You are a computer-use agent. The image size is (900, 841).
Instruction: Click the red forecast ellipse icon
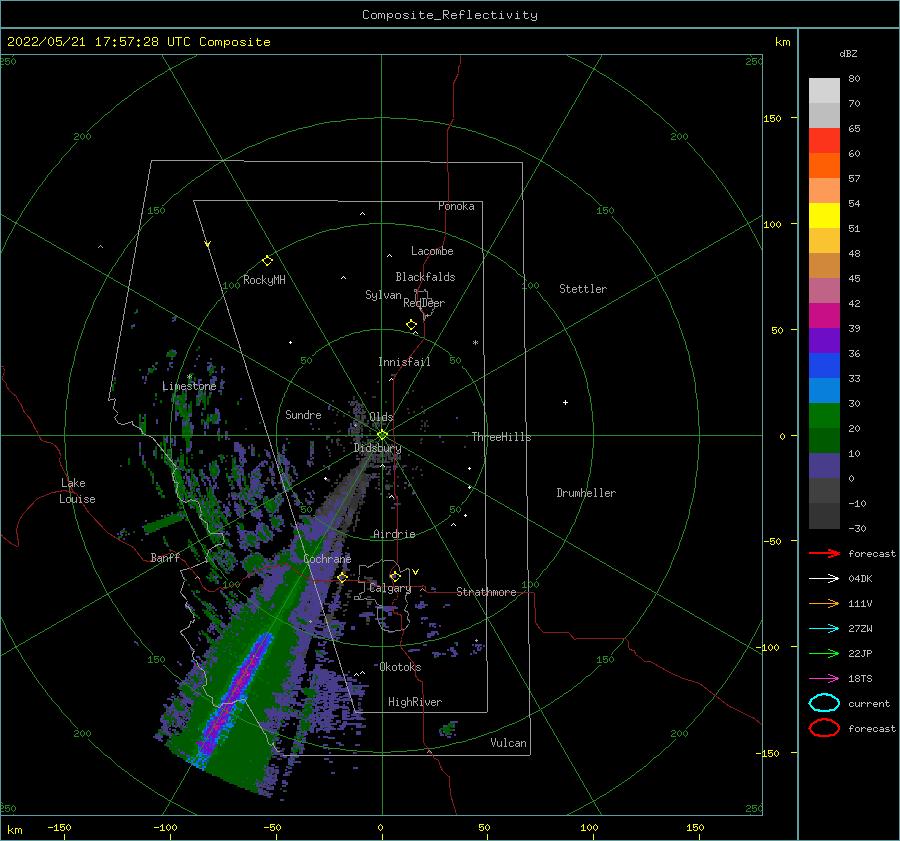tap(824, 728)
